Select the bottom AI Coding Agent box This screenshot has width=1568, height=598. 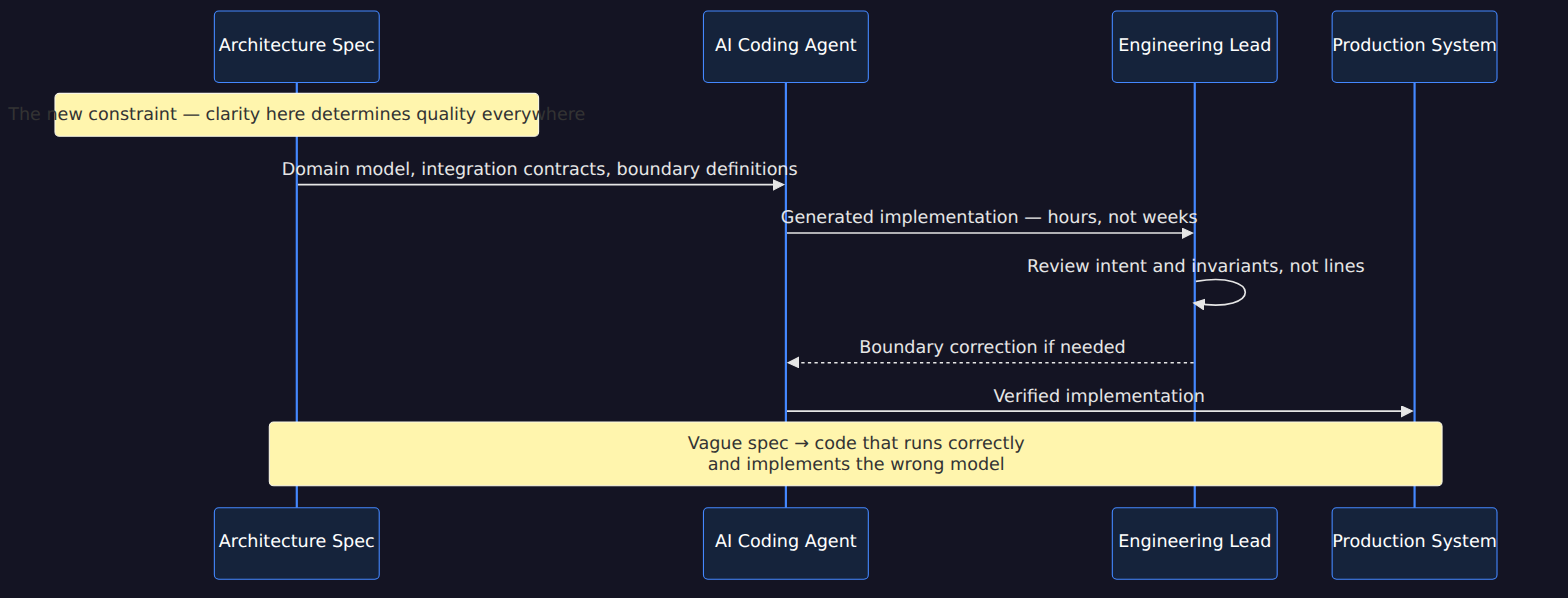click(x=785, y=543)
